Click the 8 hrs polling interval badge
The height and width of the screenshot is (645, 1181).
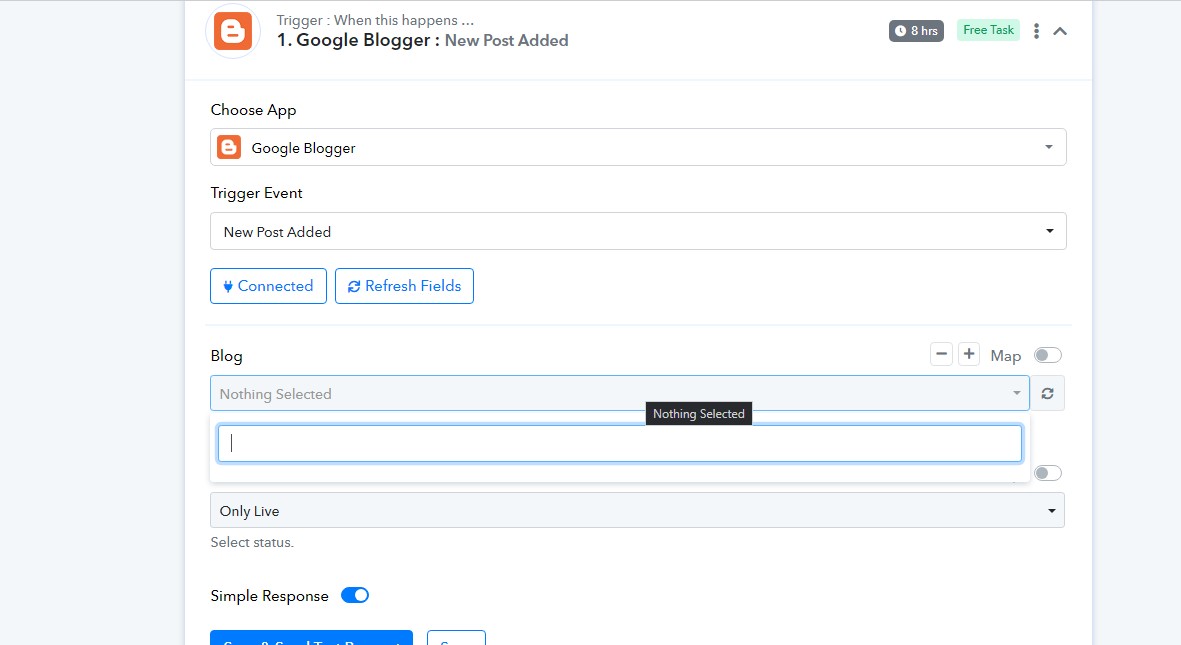(916, 31)
